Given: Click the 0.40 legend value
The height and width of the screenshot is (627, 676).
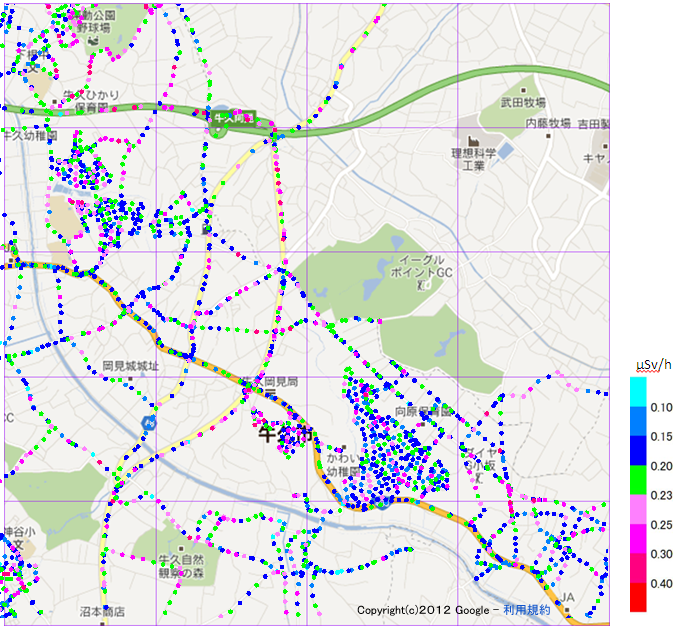Looking at the screenshot, I should pyautogui.click(x=661, y=583).
